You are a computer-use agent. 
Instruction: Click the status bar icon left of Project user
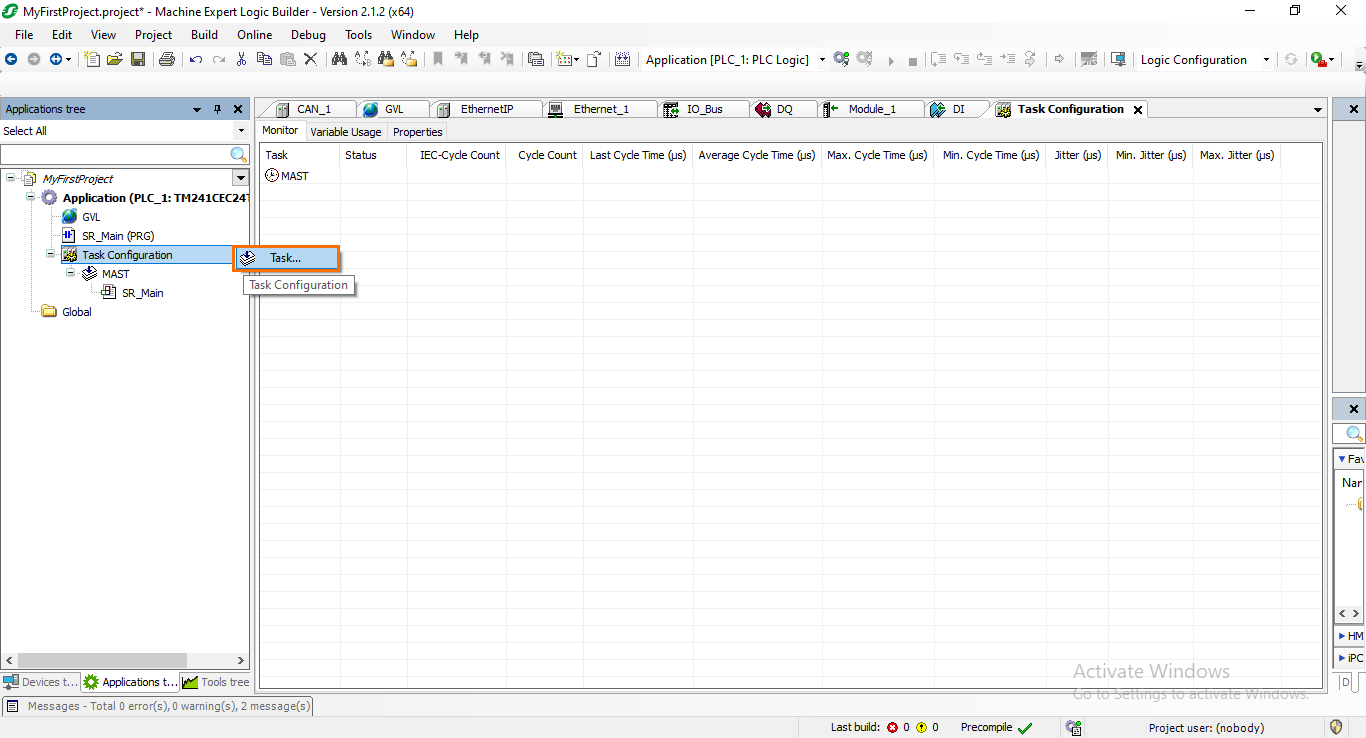pyautogui.click(x=1074, y=727)
